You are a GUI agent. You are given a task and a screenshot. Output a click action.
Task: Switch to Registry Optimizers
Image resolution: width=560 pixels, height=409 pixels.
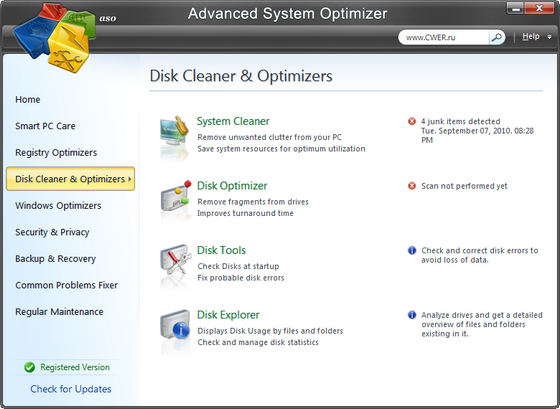tap(56, 153)
